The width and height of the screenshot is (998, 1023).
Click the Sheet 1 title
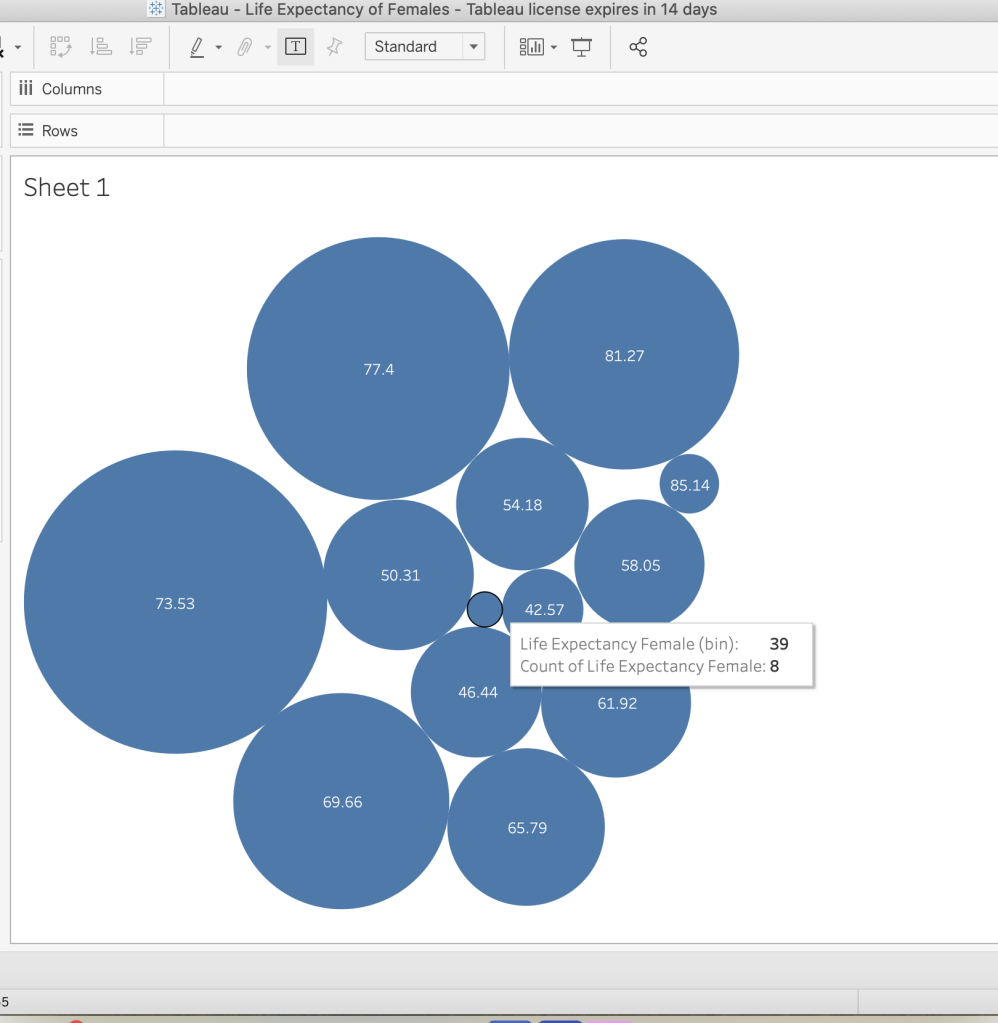pos(67,187)
